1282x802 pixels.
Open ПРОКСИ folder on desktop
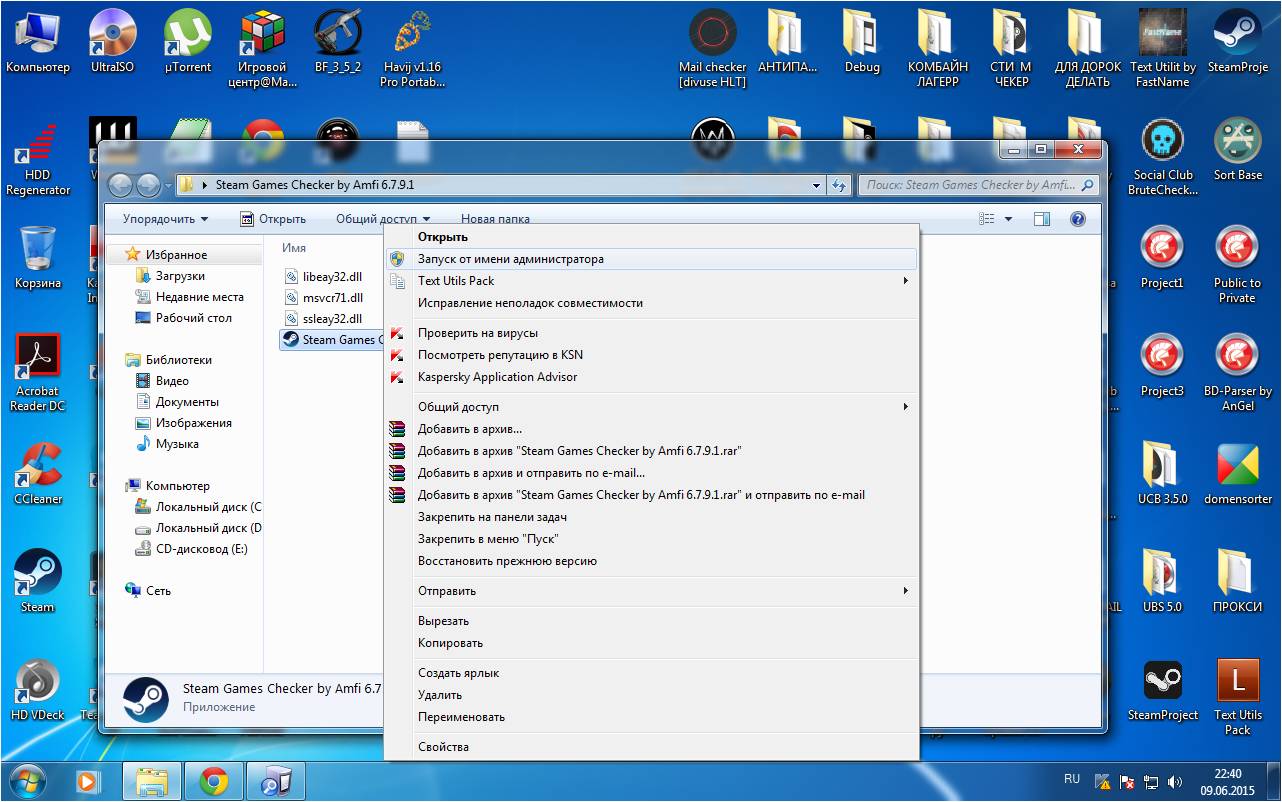click(x=1238, y=582)
